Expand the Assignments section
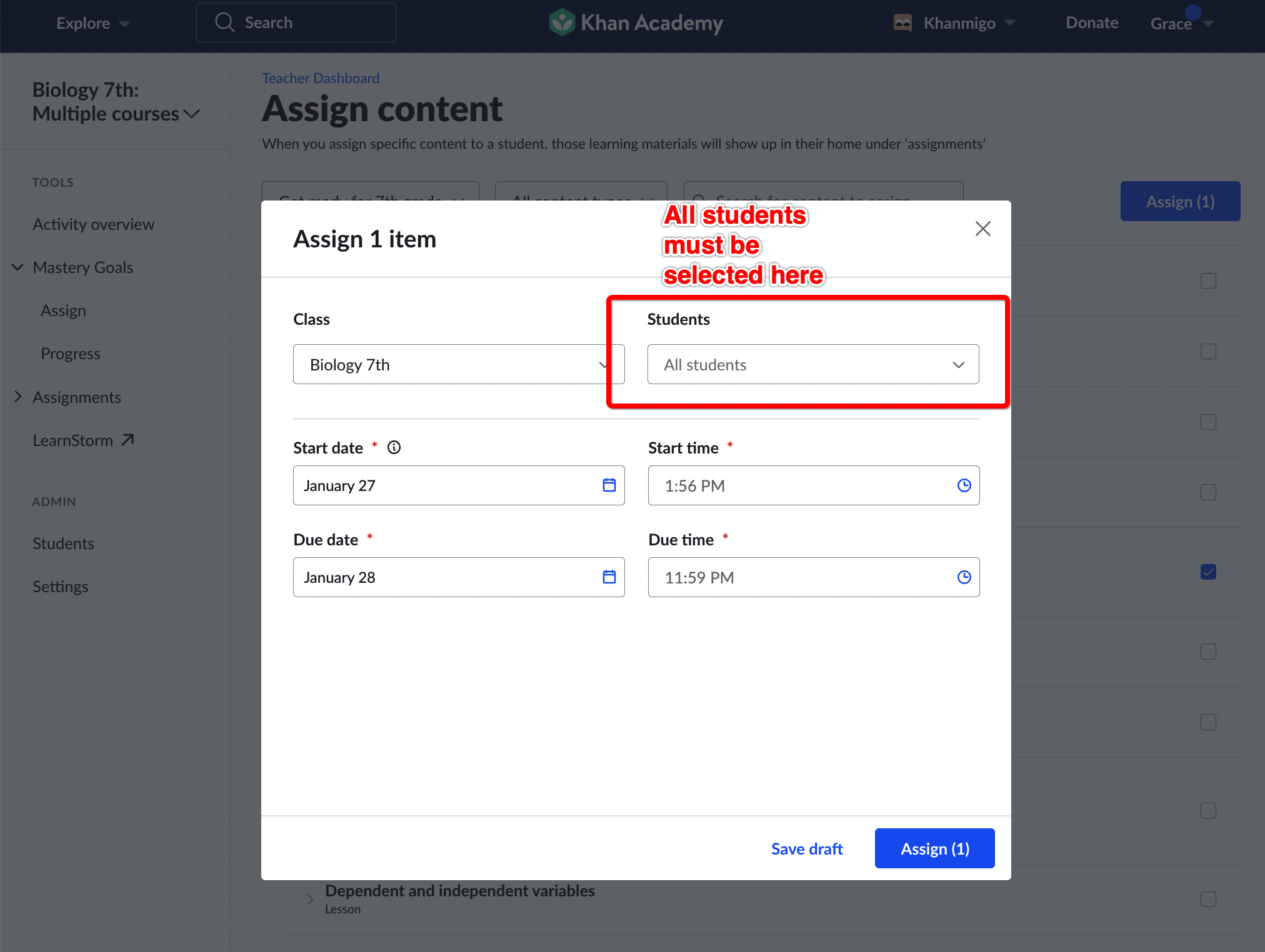Viewport: 1265px width, 952px height. [17, 397]
